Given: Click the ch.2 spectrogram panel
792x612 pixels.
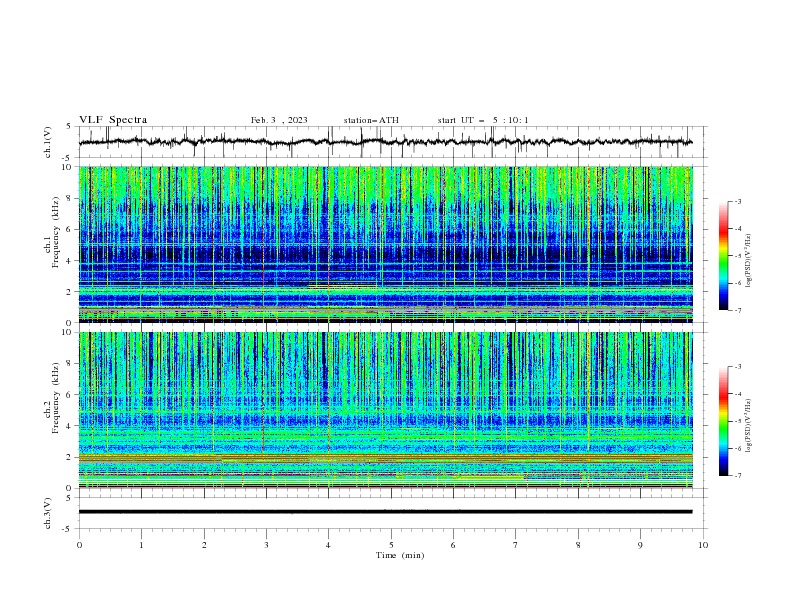Looking at the screenshot, I should pyautogui.click(x=385, y=410).
